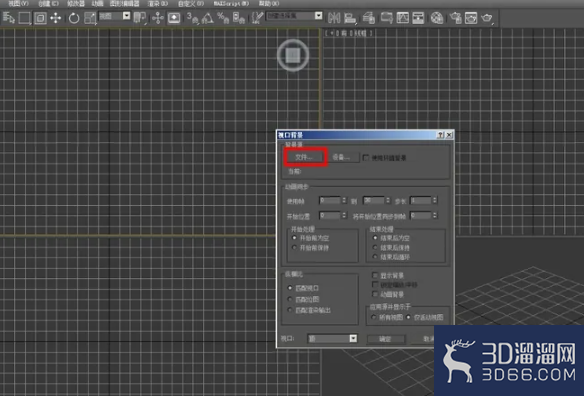Open the Render Setup icon
The height and width of the screenshot is (396, 584).
[x=455, y=18]
